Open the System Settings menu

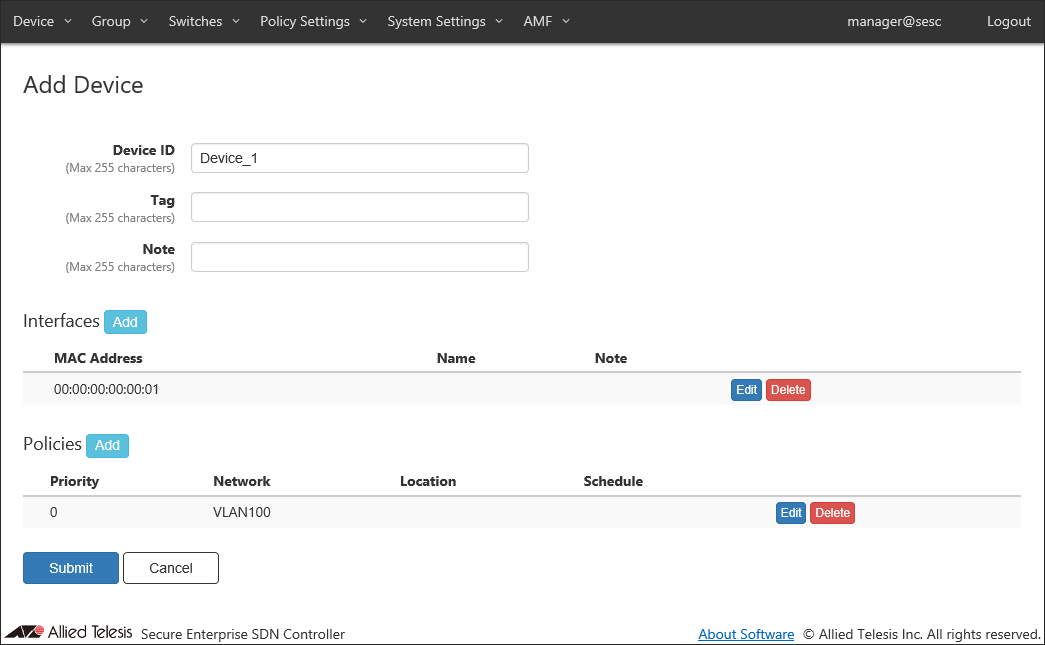point(445,21)
